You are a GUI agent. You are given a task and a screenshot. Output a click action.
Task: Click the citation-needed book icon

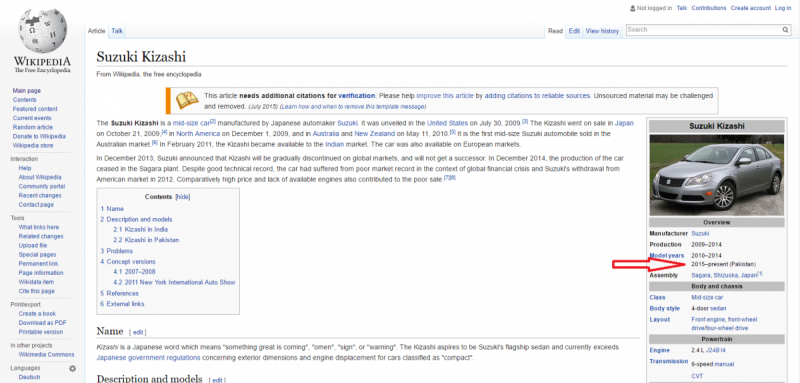pyautogui.click(x=187, y=100)
